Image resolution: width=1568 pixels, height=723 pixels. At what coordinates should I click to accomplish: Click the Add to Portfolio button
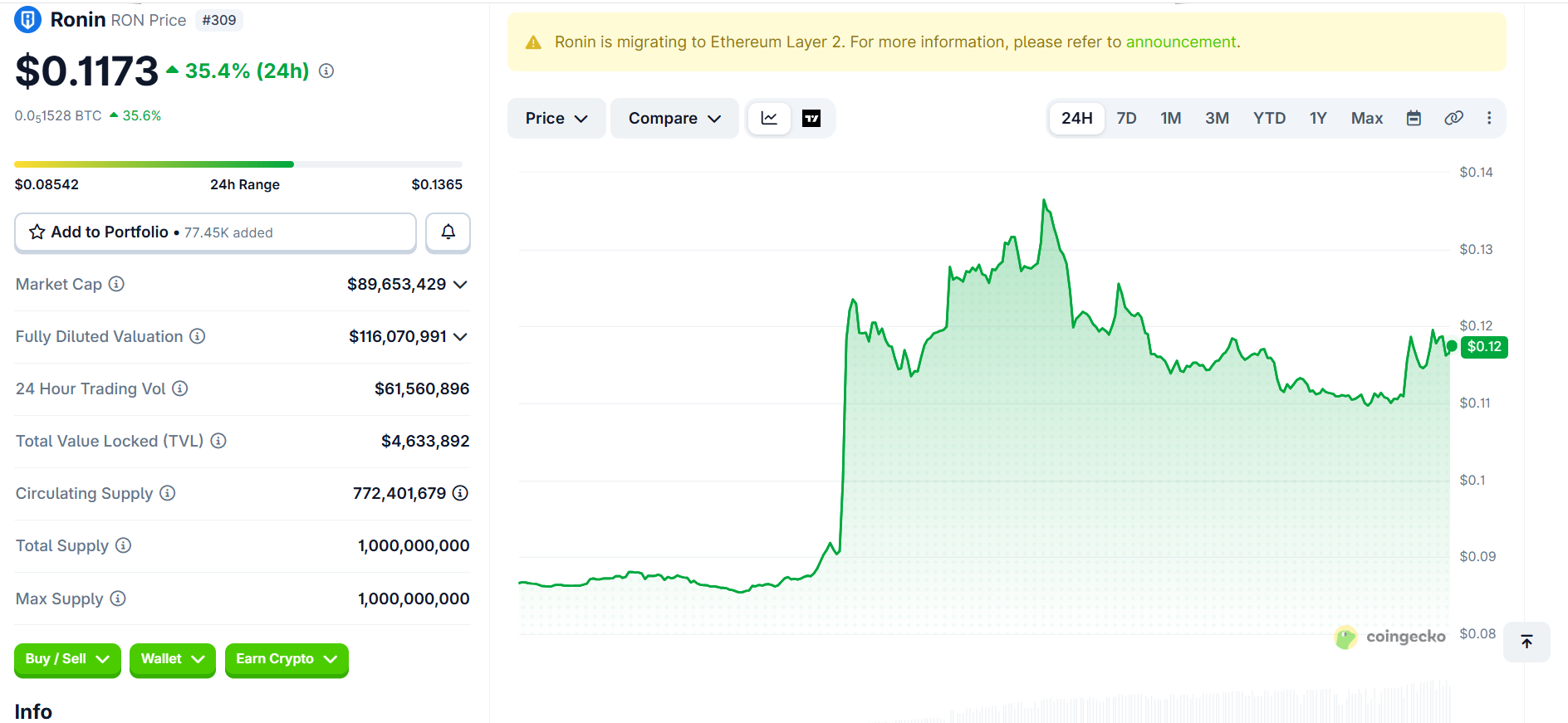(215, 232)
